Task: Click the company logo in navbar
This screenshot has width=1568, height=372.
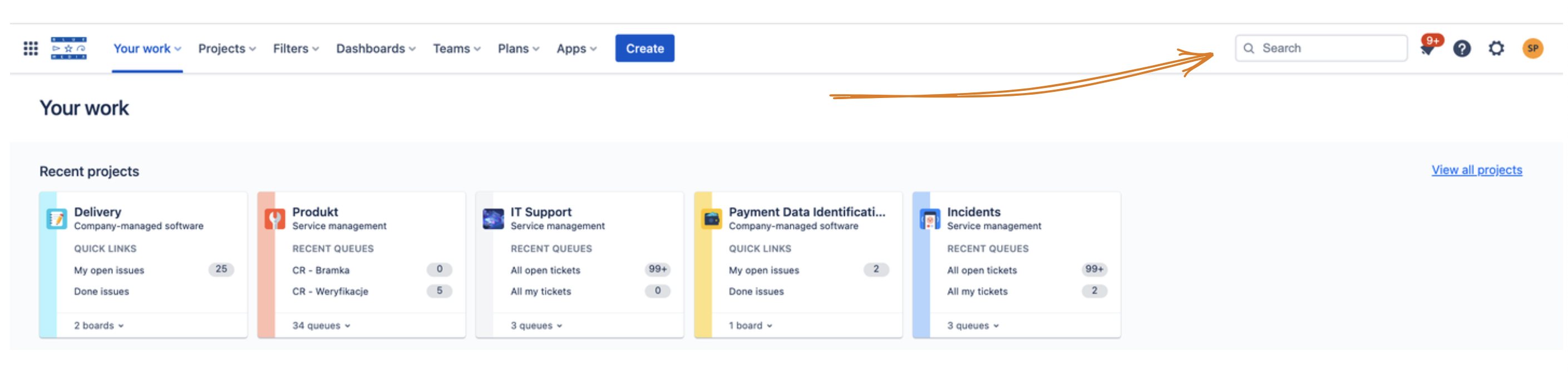Action: 68,48
